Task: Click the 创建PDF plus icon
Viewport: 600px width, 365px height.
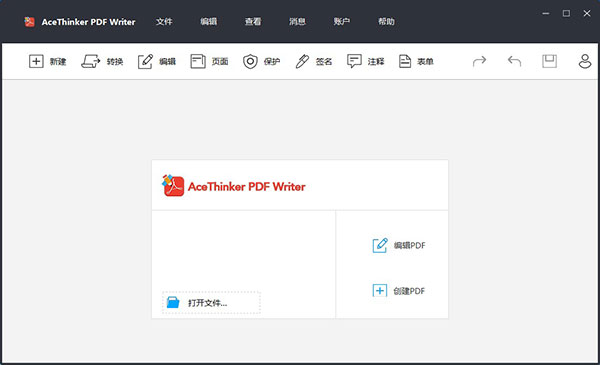Action: pyautogui.click(x=380, y=291)
